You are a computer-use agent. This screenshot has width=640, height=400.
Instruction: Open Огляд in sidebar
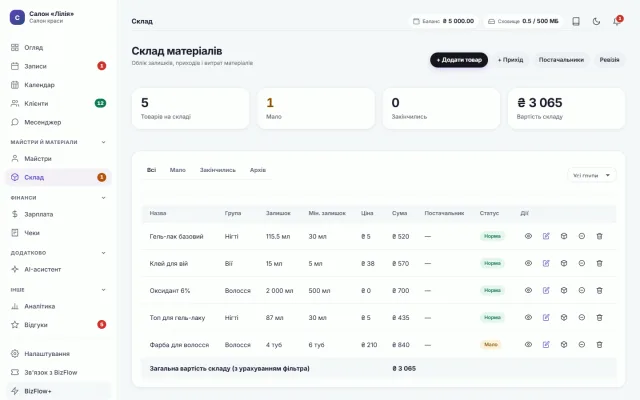pyautogui.click(x=58, y=47)
